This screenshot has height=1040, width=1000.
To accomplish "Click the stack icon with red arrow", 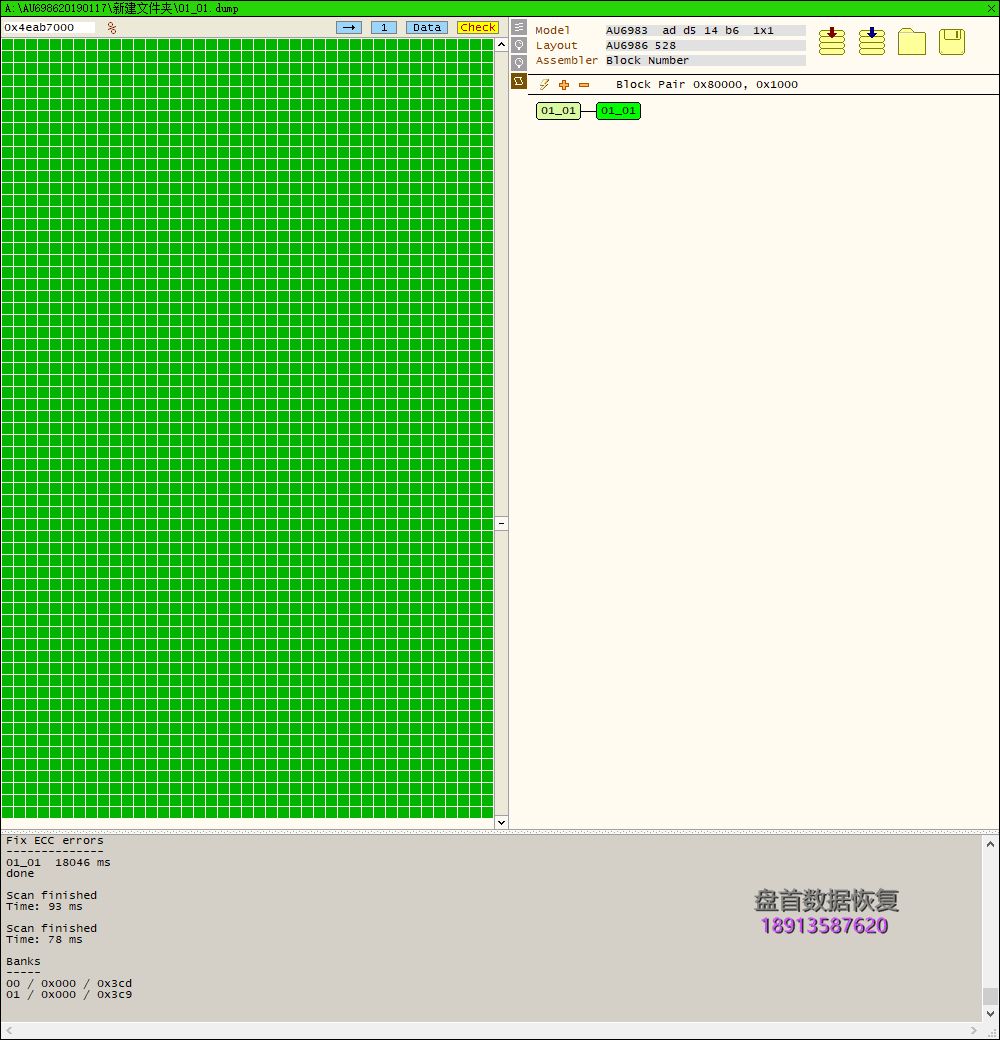I will tap(832, 42).
